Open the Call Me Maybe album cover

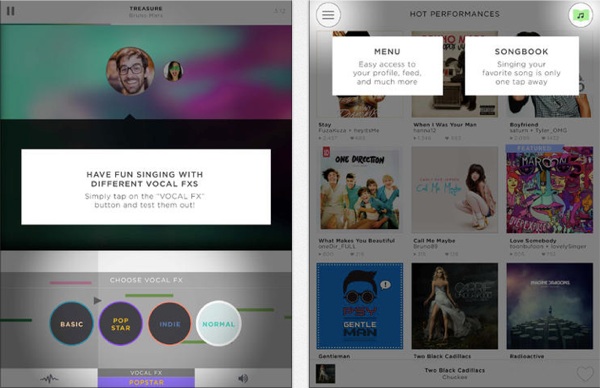tap(455, 189)
